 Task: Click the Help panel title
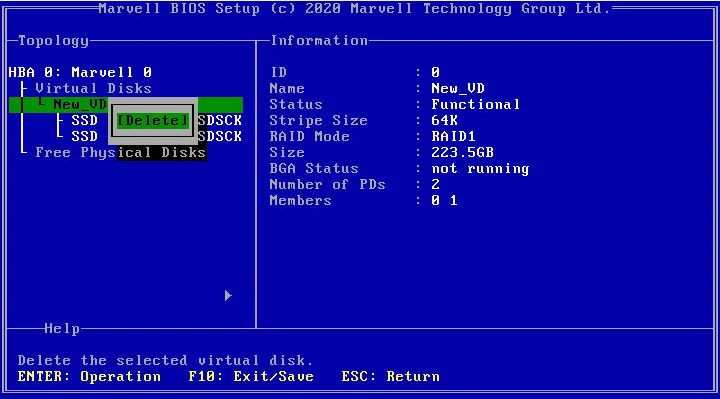pyautogui.click(x=62, y=329)
